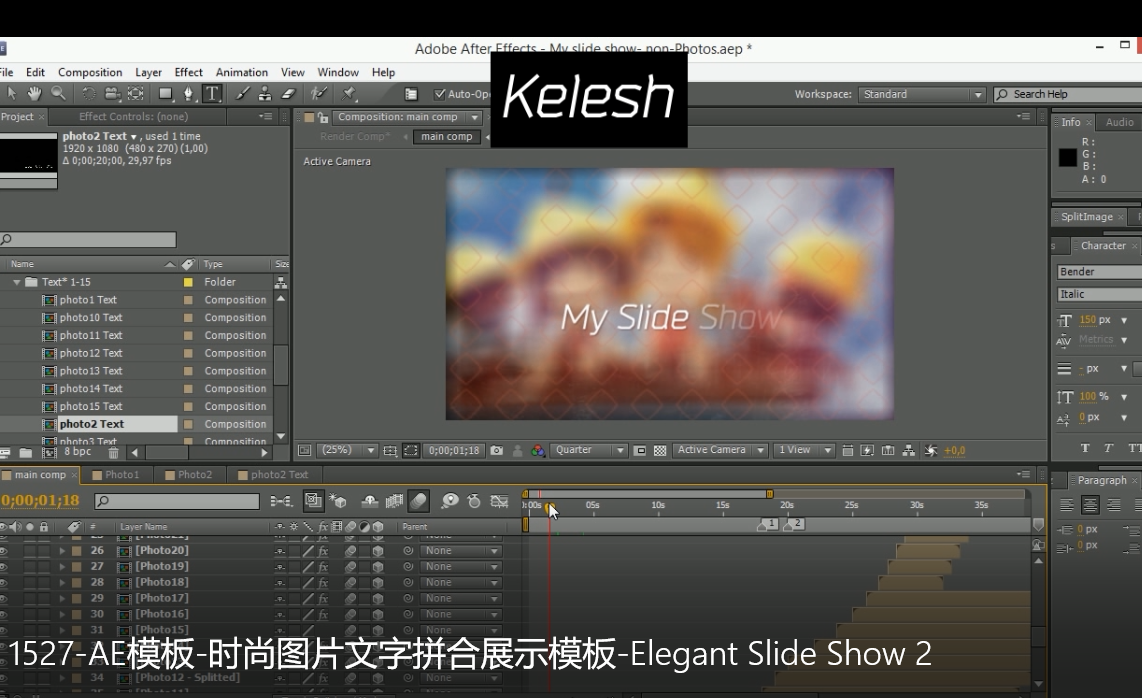This screenshot has height=698, width=1142.
Task: Take a snapshot with the camera icon
Action: [497, 450]
